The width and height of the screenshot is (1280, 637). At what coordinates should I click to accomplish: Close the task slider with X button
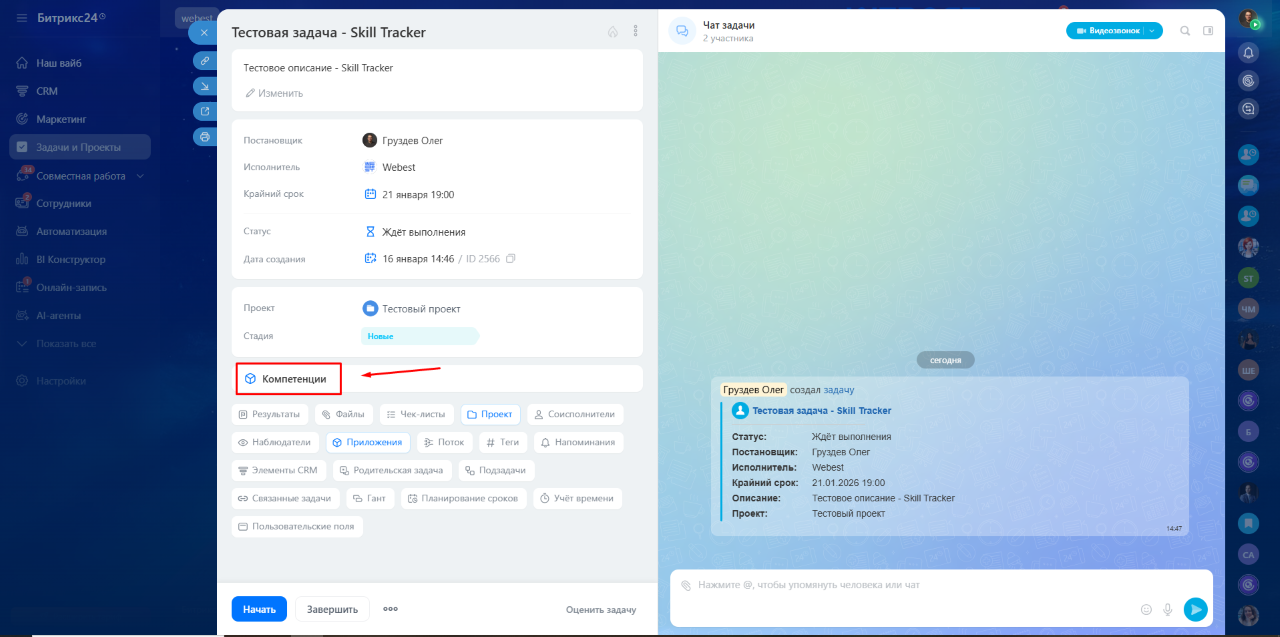pyautogui.click(x=204, y=33)
